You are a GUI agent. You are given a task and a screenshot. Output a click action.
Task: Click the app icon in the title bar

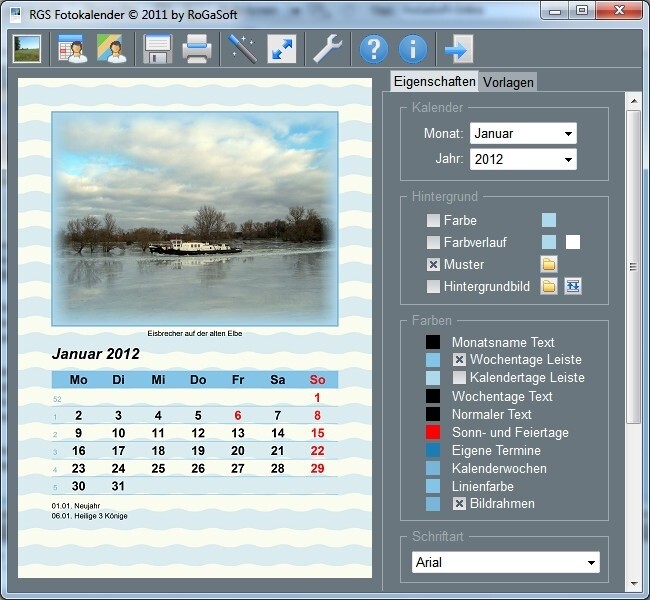click(x=16, y=15)
